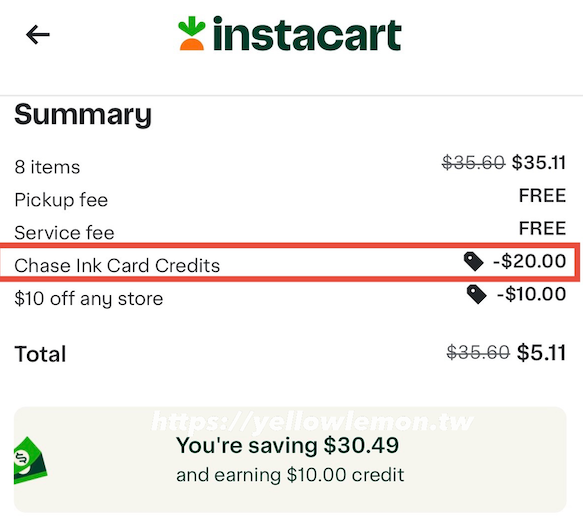Image resolution: width=583 pixels, height=530 pixels.
Task: Click the $35.11 items subtotal
Action: point(539,163)
